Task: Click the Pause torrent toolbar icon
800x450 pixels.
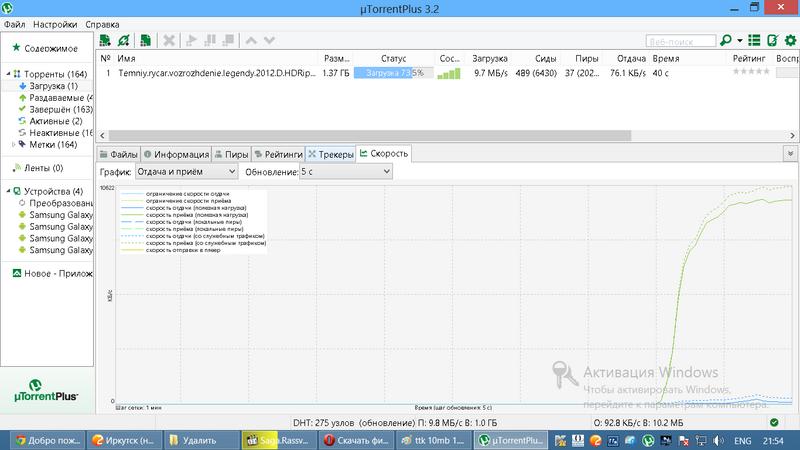Action: [x=210, y=40]
